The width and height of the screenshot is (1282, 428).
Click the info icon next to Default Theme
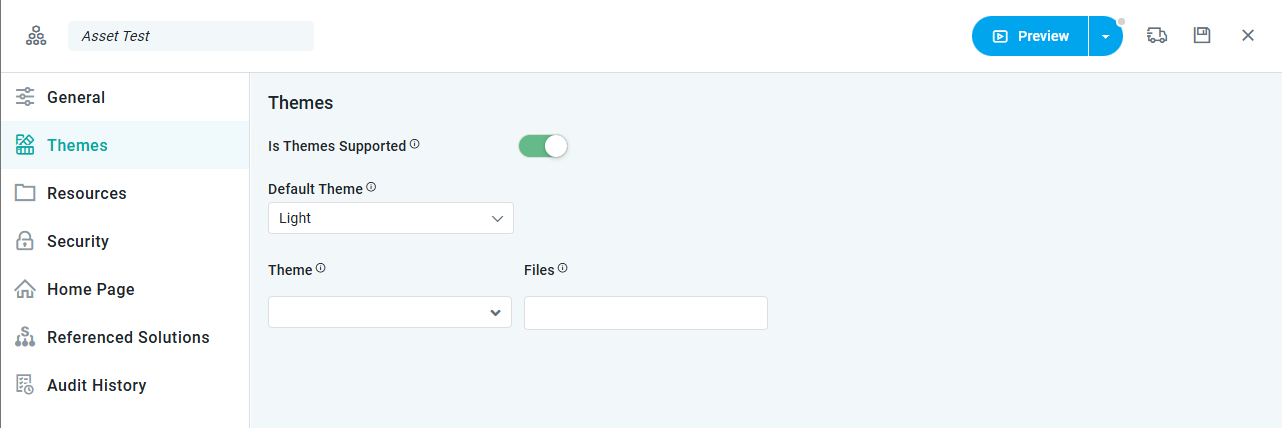371,187
